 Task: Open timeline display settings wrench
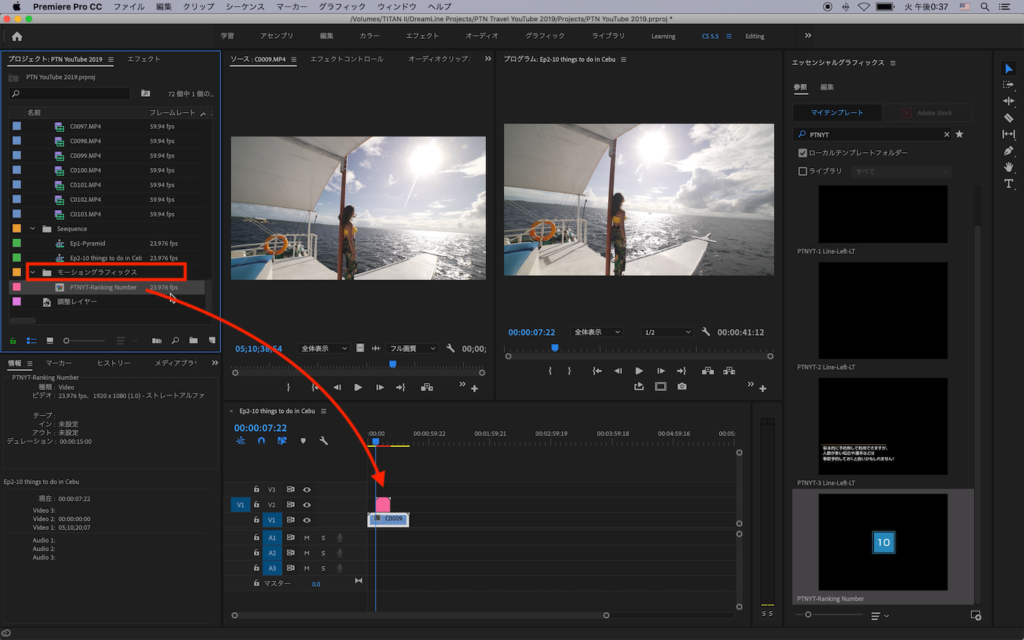click(323, 440)
